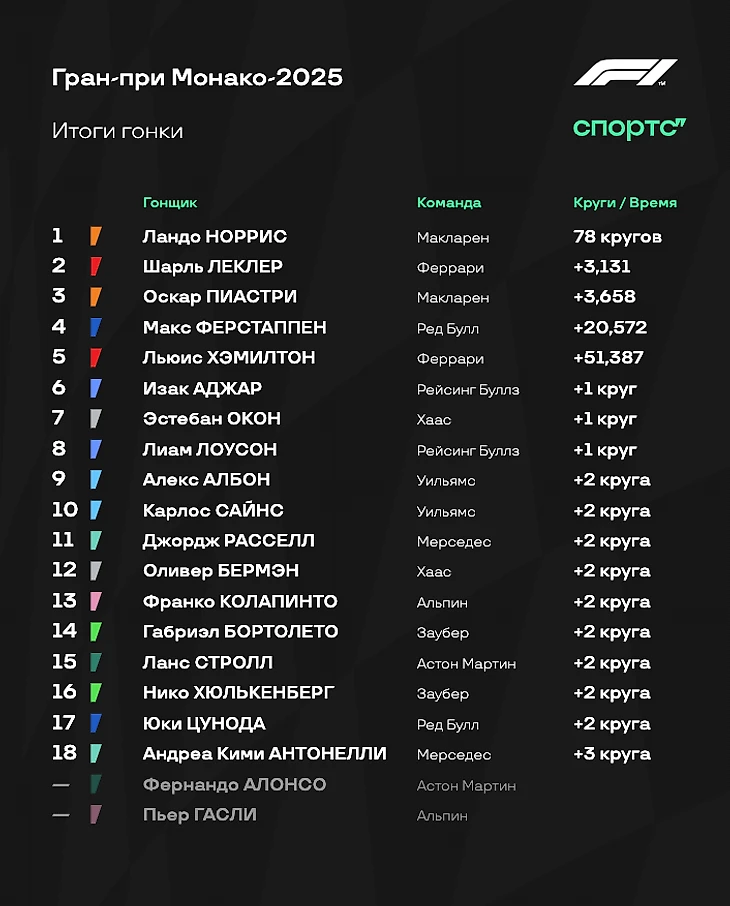The width and height of the screenshot is (730, 906).
Task: Click the teal Mercedes marker beside Расселл
Action: 96,540
